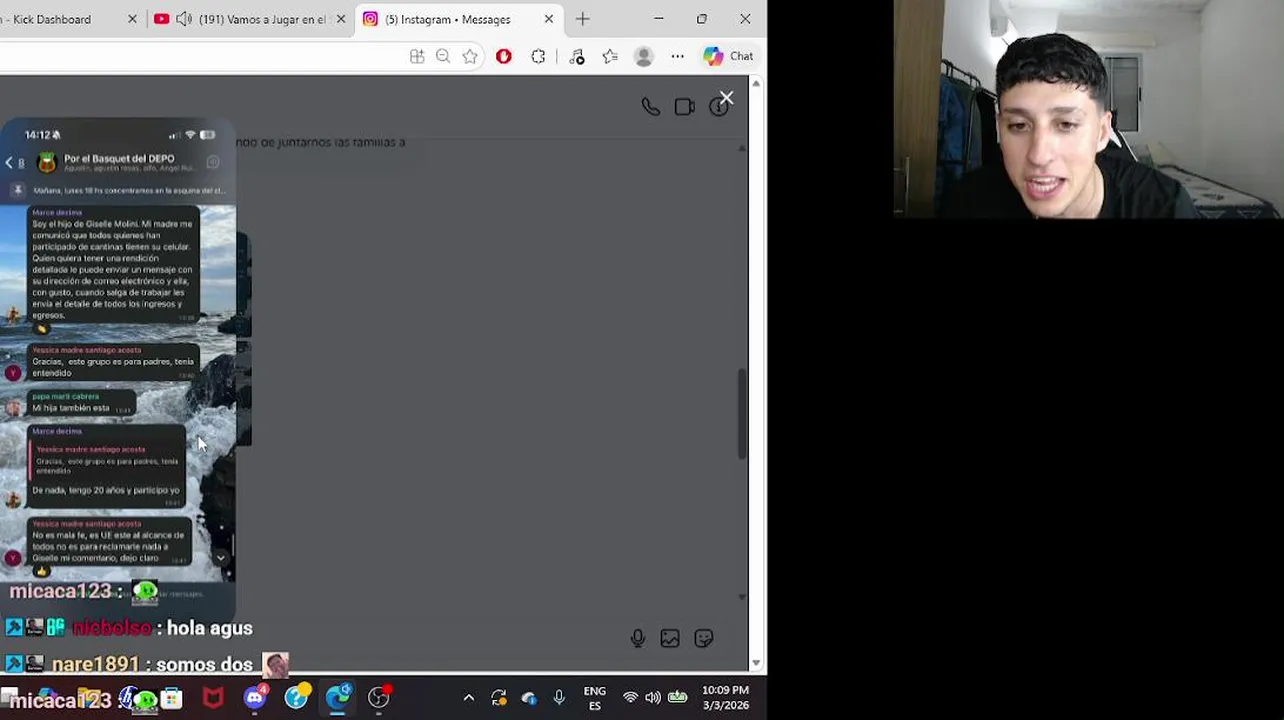The image size is (1284, 720).
Task: Open OBS Studio from the taskbar
Action: point(379,697)
